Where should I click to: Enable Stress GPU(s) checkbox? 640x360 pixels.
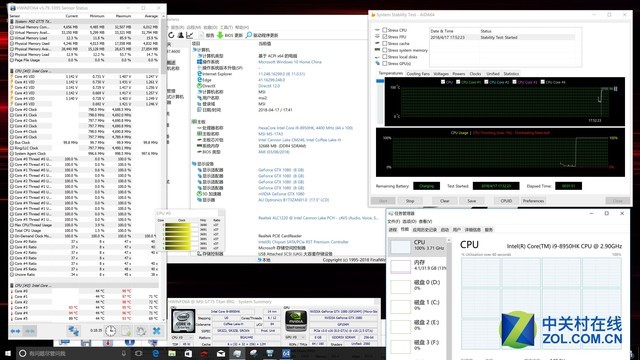tap(384, 64)
